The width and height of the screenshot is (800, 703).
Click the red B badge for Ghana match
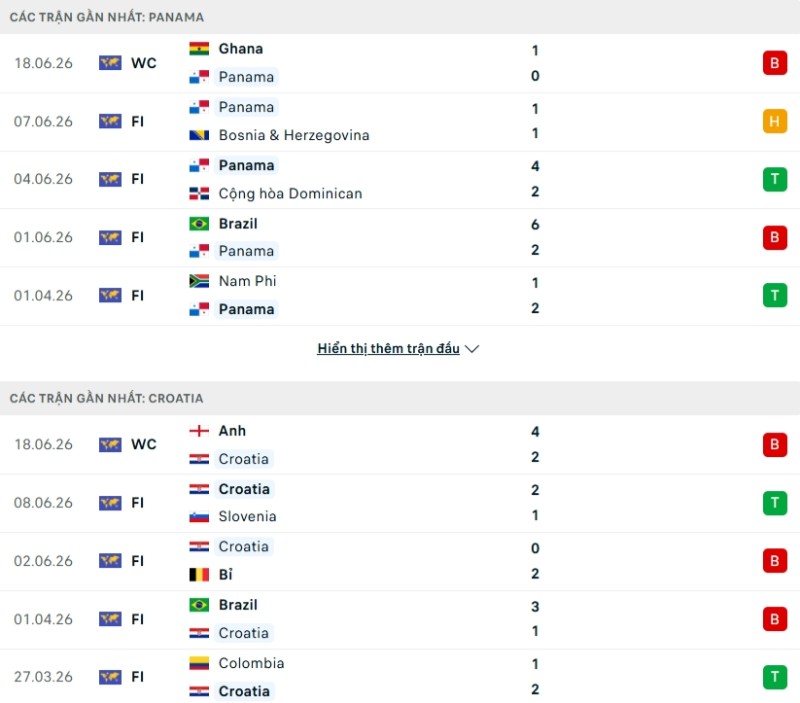coord(774,63)
